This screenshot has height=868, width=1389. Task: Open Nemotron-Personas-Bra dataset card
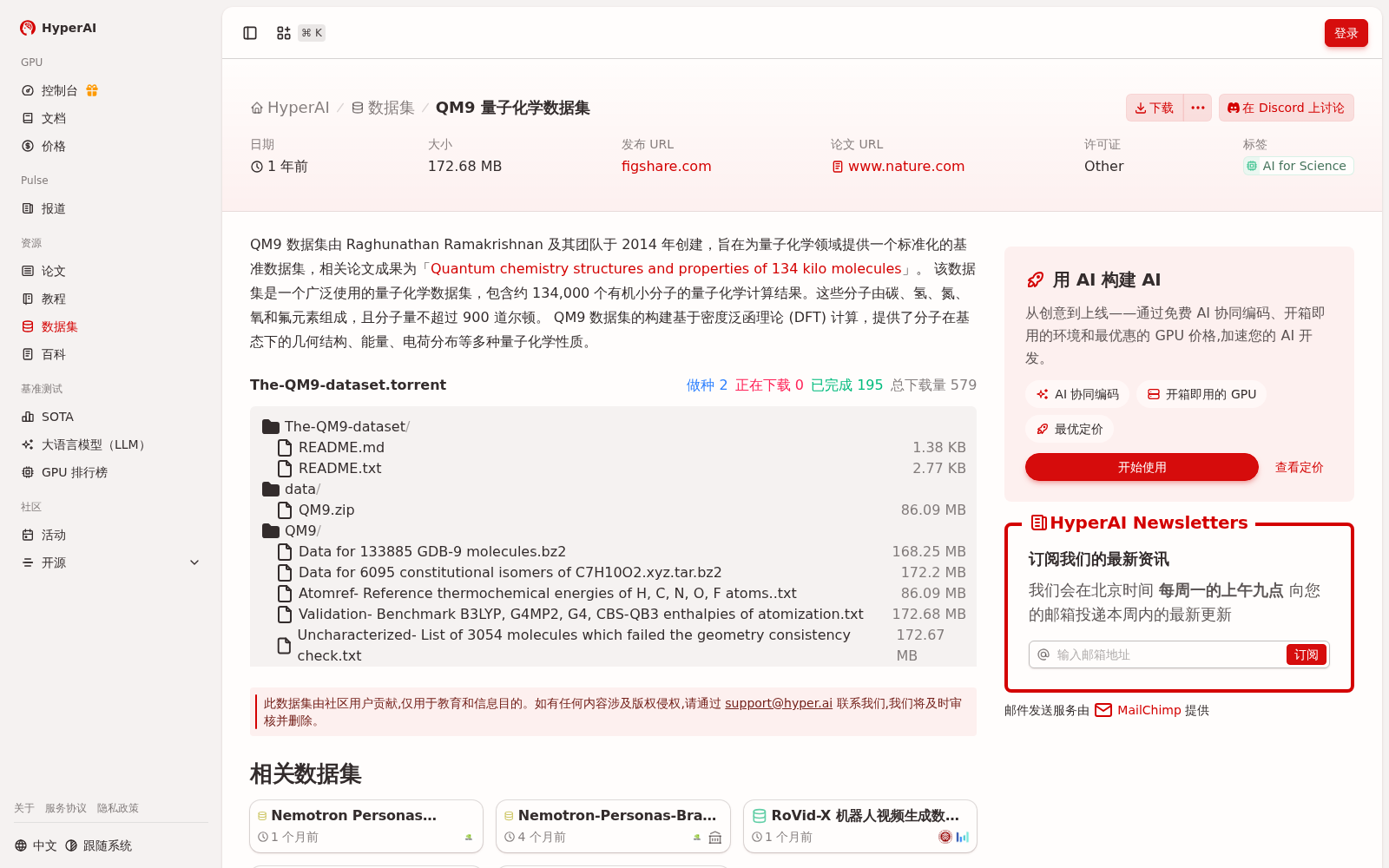(613, 825)
